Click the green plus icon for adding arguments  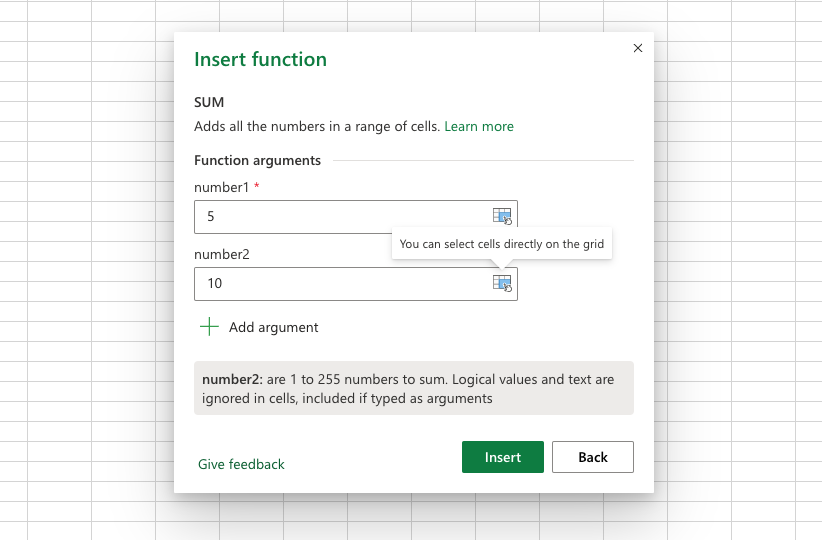(209, 327)
